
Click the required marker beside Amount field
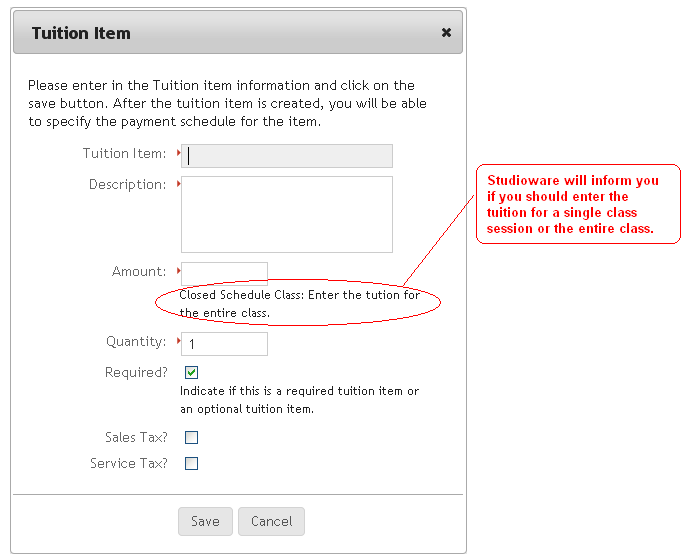[178, 270]
